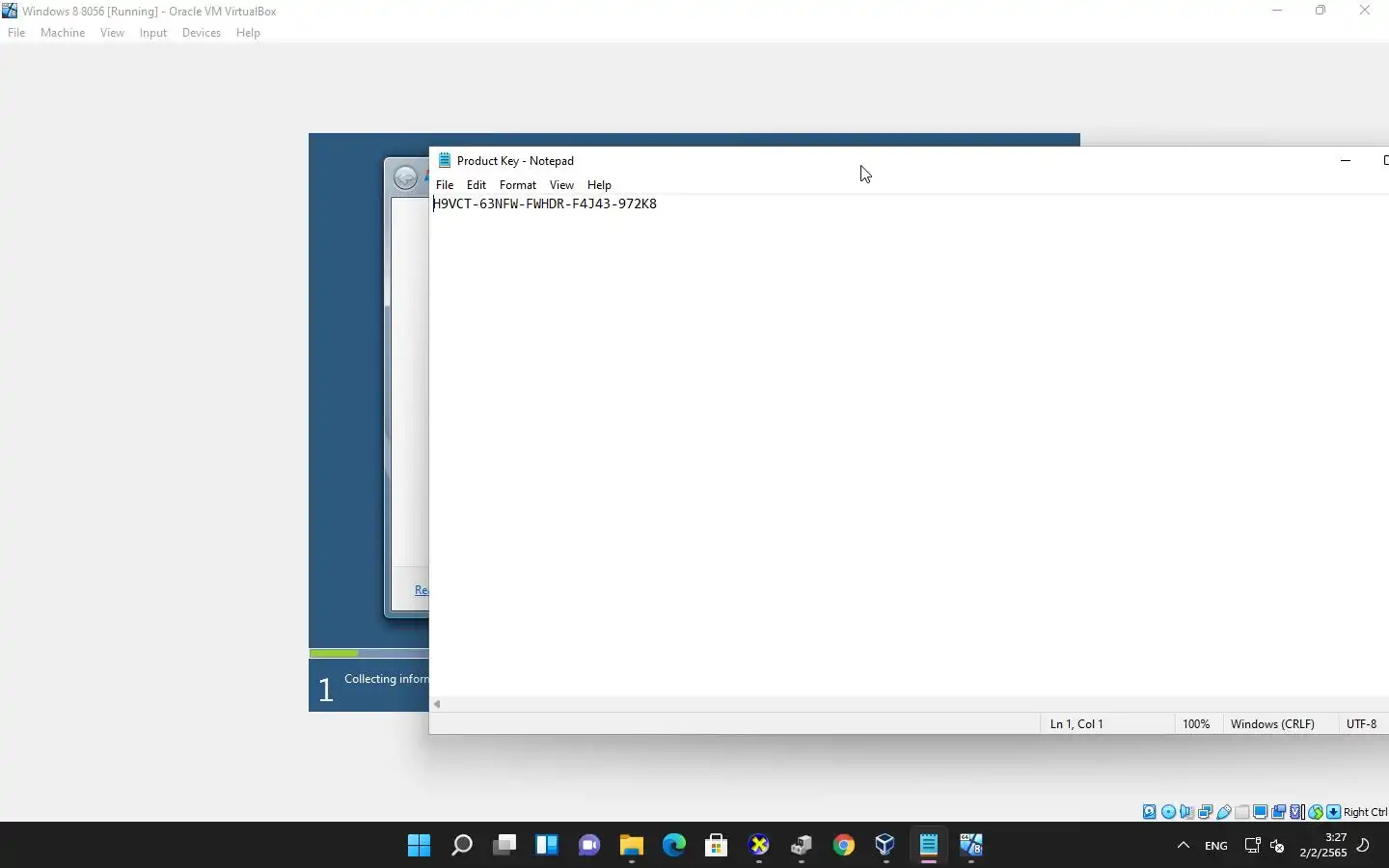Open VirtualBox Machine menu
1389x868 pixels.
coord(63,33)
